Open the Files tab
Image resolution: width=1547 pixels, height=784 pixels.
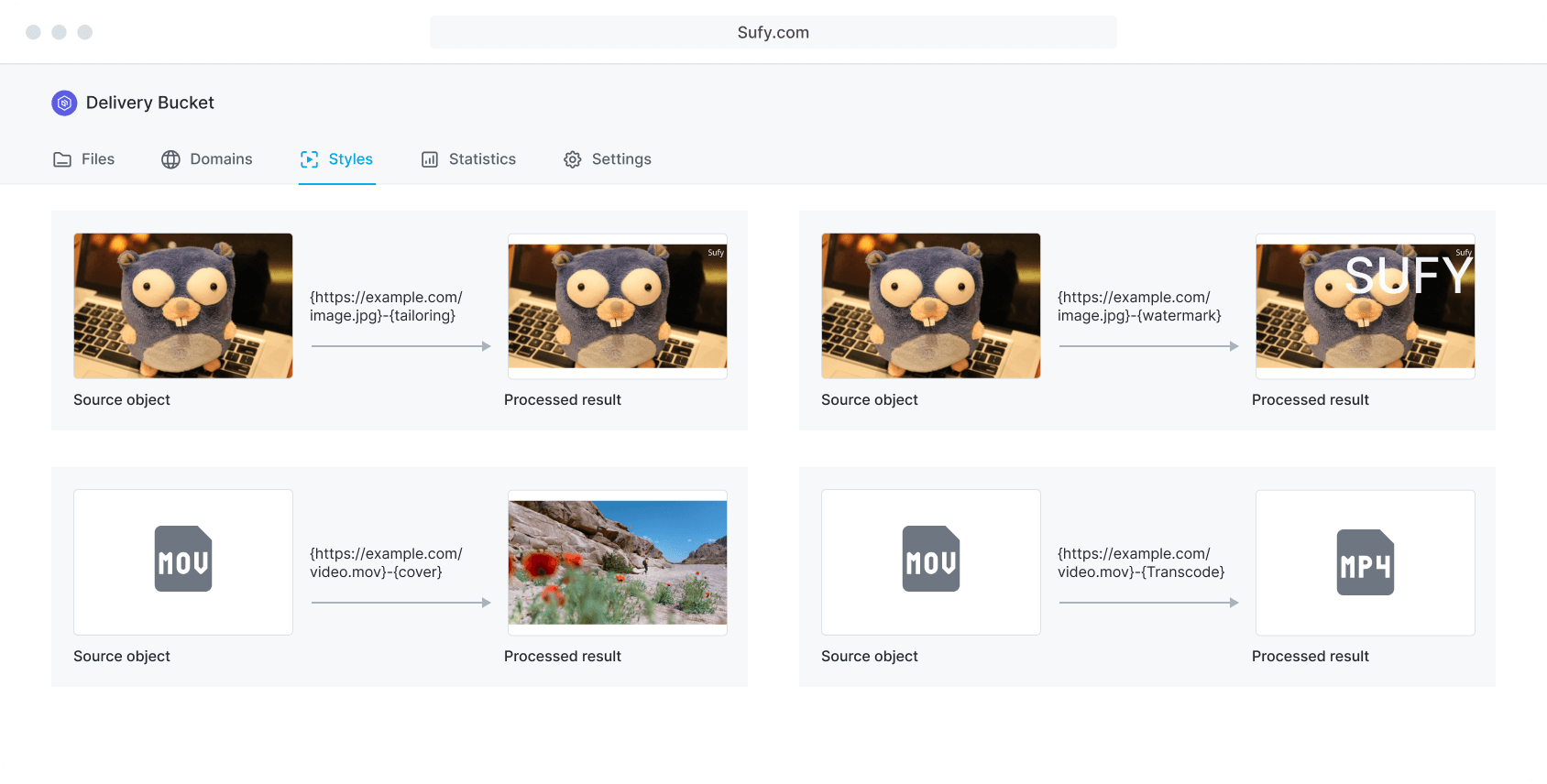[x=84, y=159]
